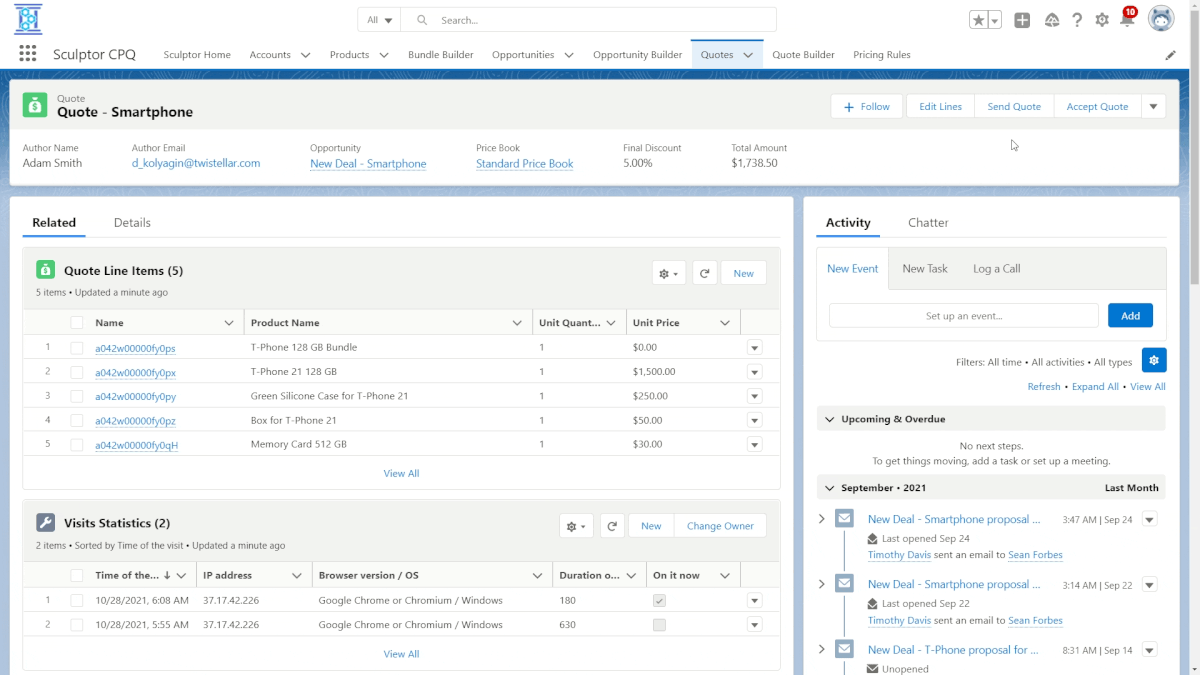Refresh the Quote Line Items list
The width and height of the screenshot is (1200, 675).
pos(705,273)
